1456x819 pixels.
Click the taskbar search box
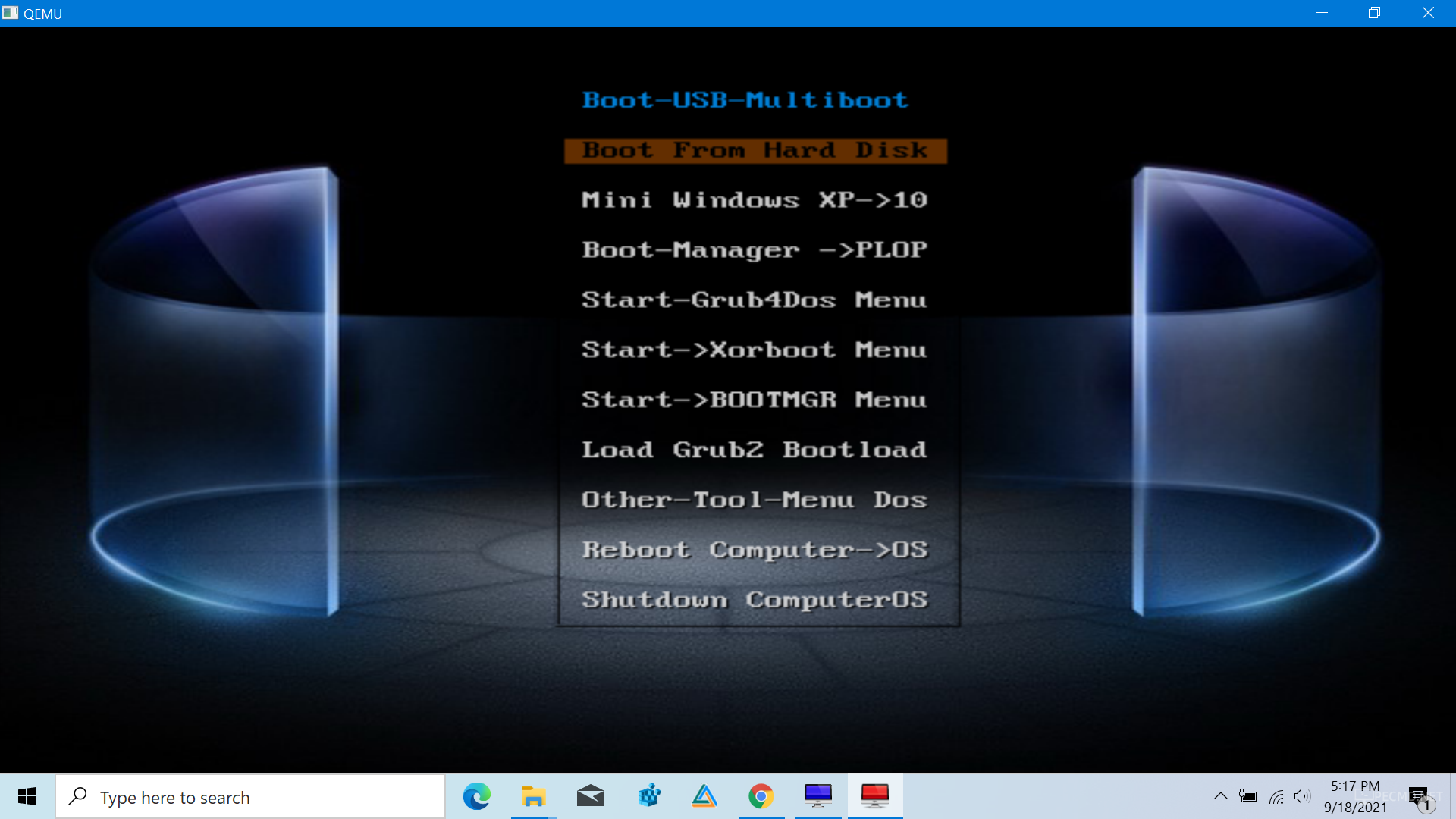(250, 797)
